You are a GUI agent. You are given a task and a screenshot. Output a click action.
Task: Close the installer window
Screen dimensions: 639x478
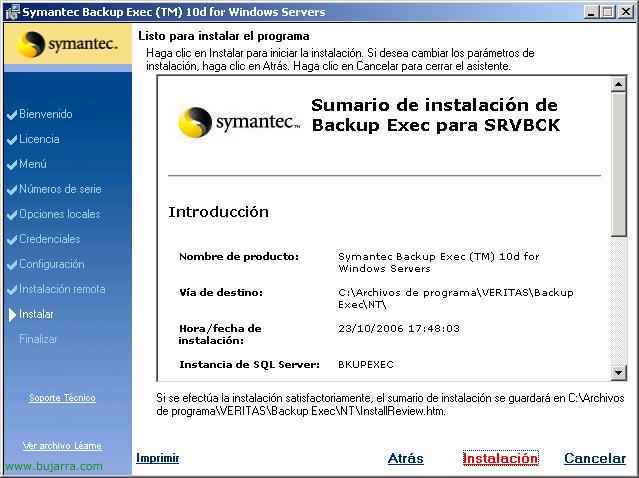(x=626, y=12)
